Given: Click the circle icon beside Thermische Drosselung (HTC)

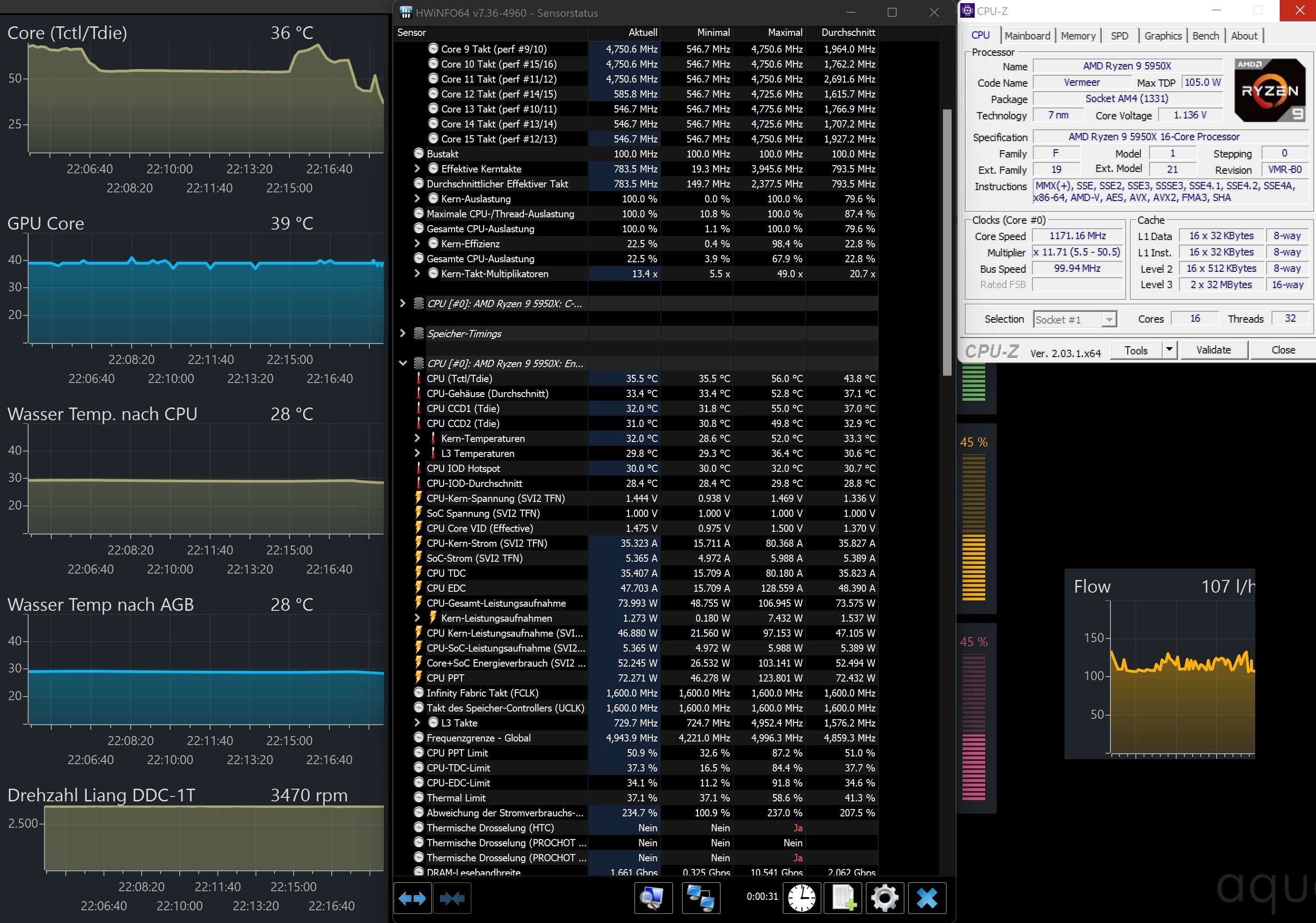Looking at the screenshot, I should coord(419,827).
